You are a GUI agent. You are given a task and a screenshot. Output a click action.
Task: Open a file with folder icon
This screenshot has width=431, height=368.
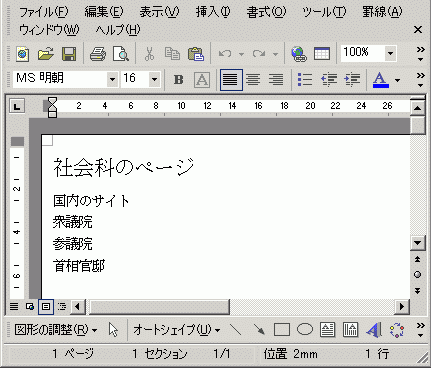45,53
